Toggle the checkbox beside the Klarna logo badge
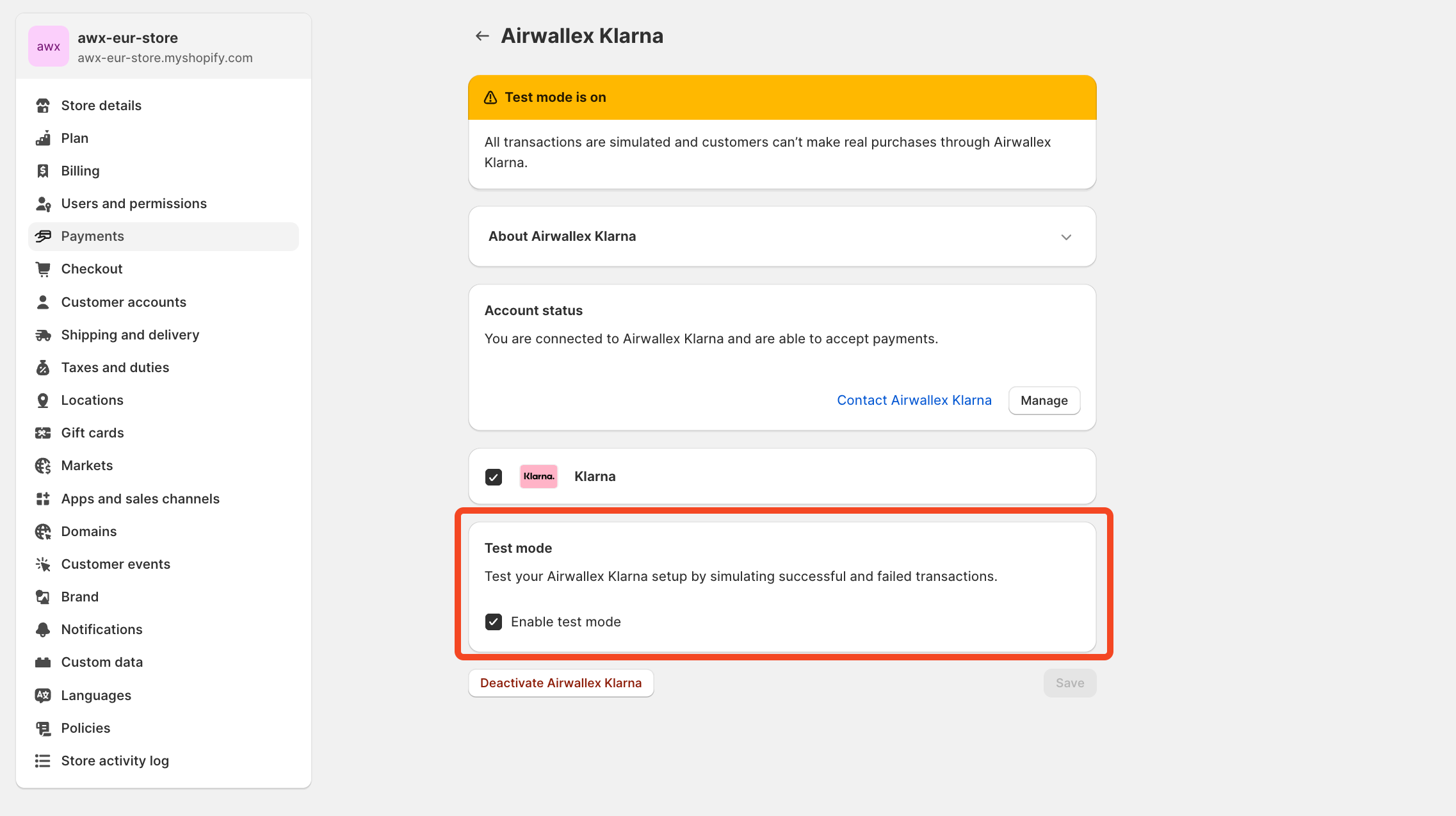1456x816 pixels. [x=493, y=477]
